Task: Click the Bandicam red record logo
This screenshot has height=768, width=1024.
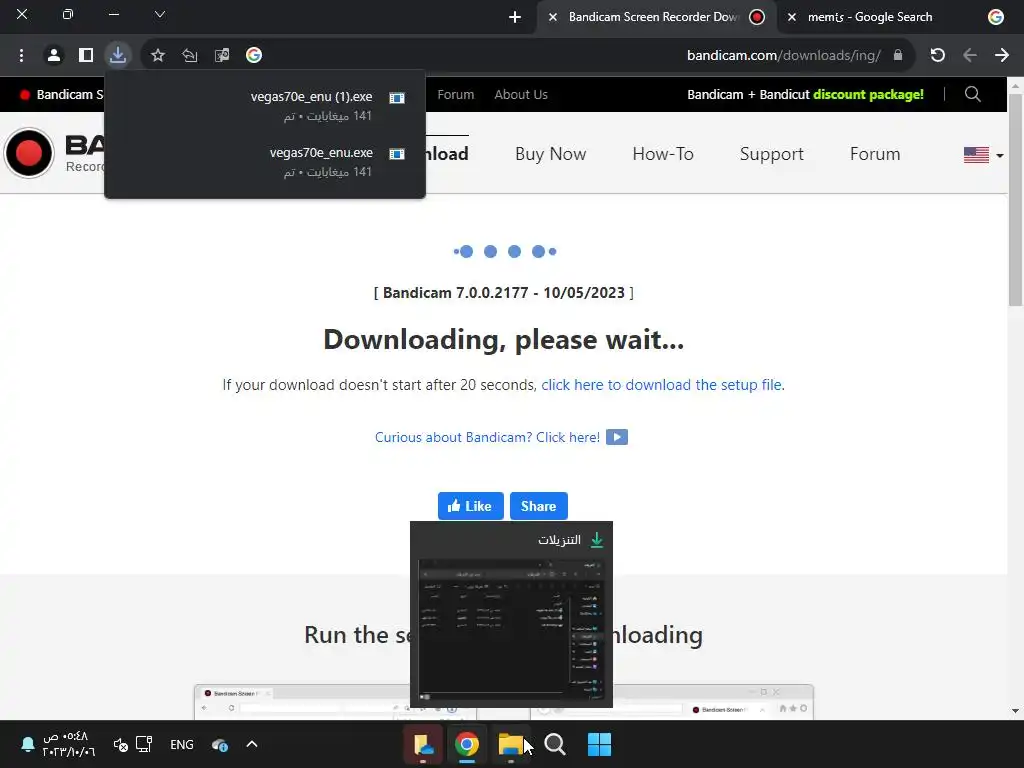Action: [x=29, y=153]
